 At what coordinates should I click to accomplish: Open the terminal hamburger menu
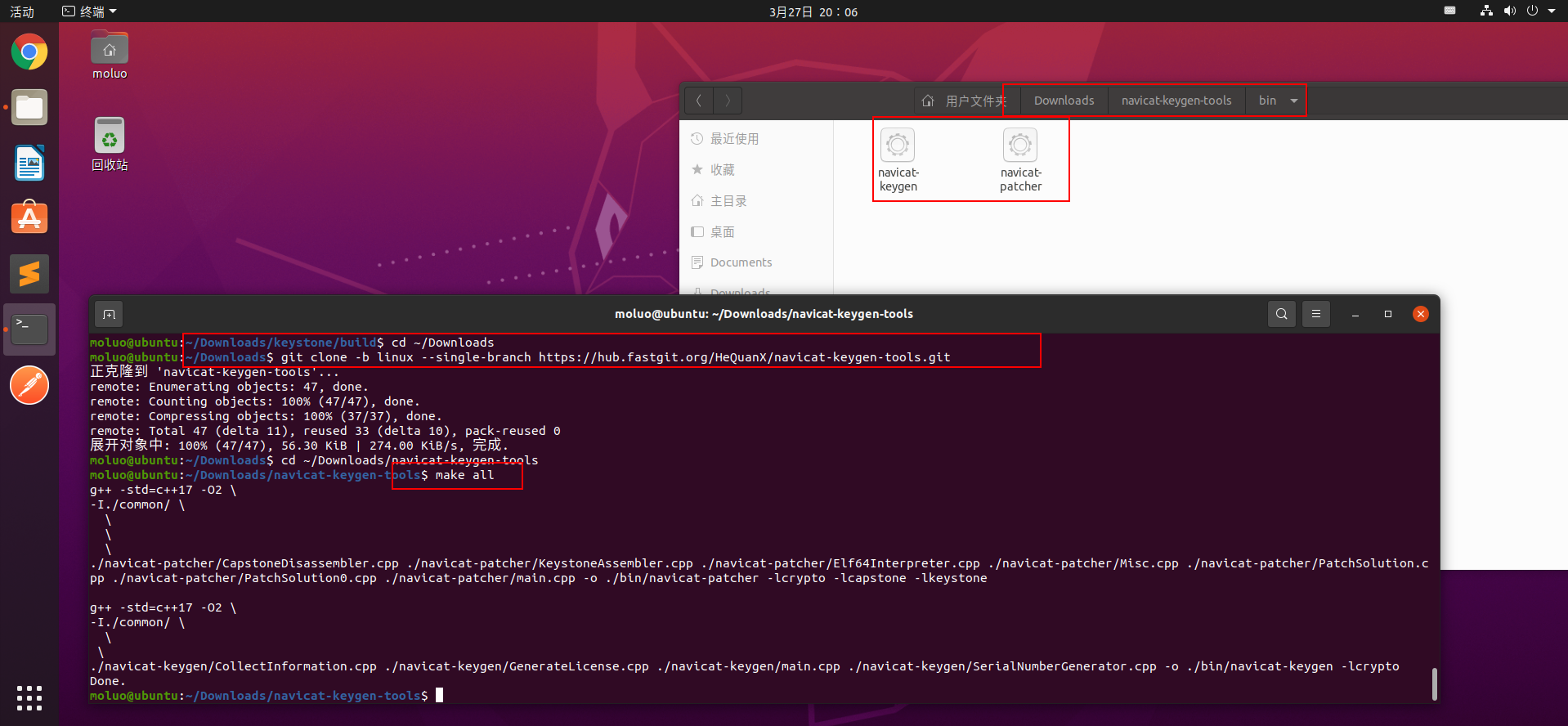1315,314
